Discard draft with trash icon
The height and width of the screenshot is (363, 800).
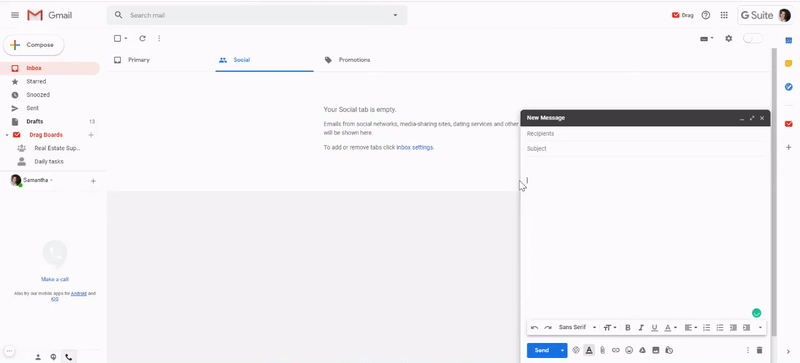759,350
